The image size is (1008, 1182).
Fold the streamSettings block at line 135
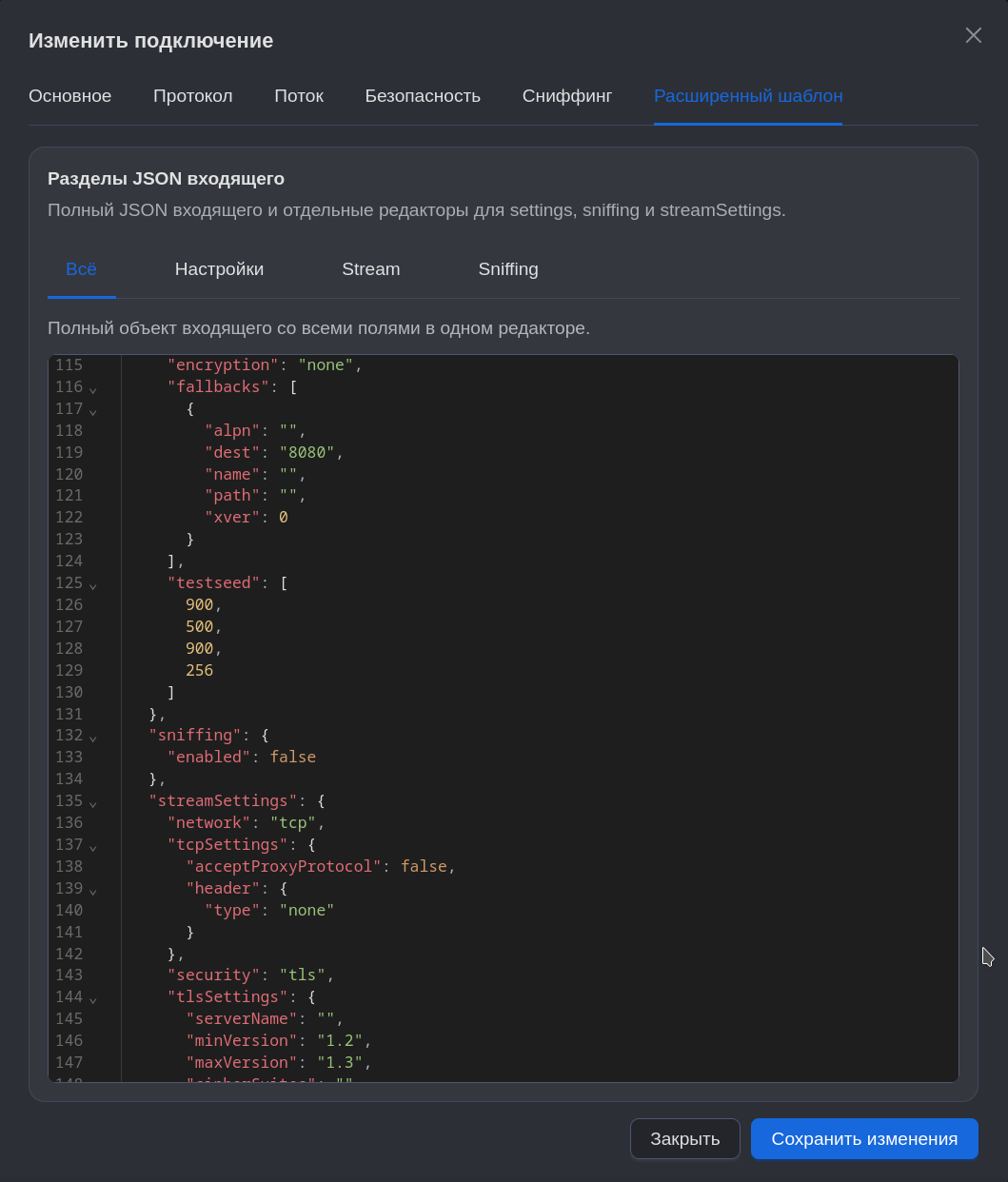pyautogui.click(x=93, y=802)
